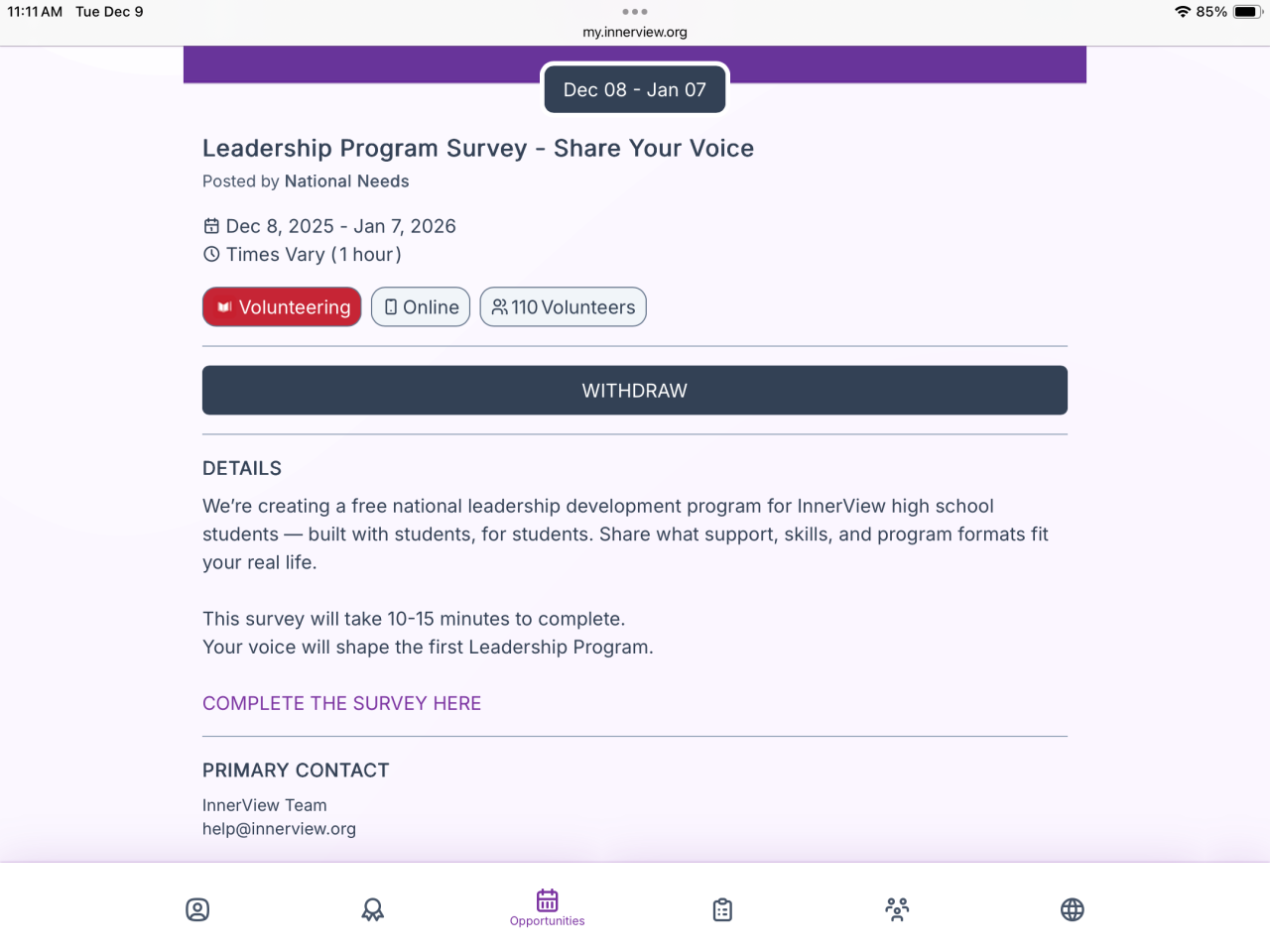The image size is (1270, 952).
Task: Tap the battery status icon
Action: click(1247, 12)
